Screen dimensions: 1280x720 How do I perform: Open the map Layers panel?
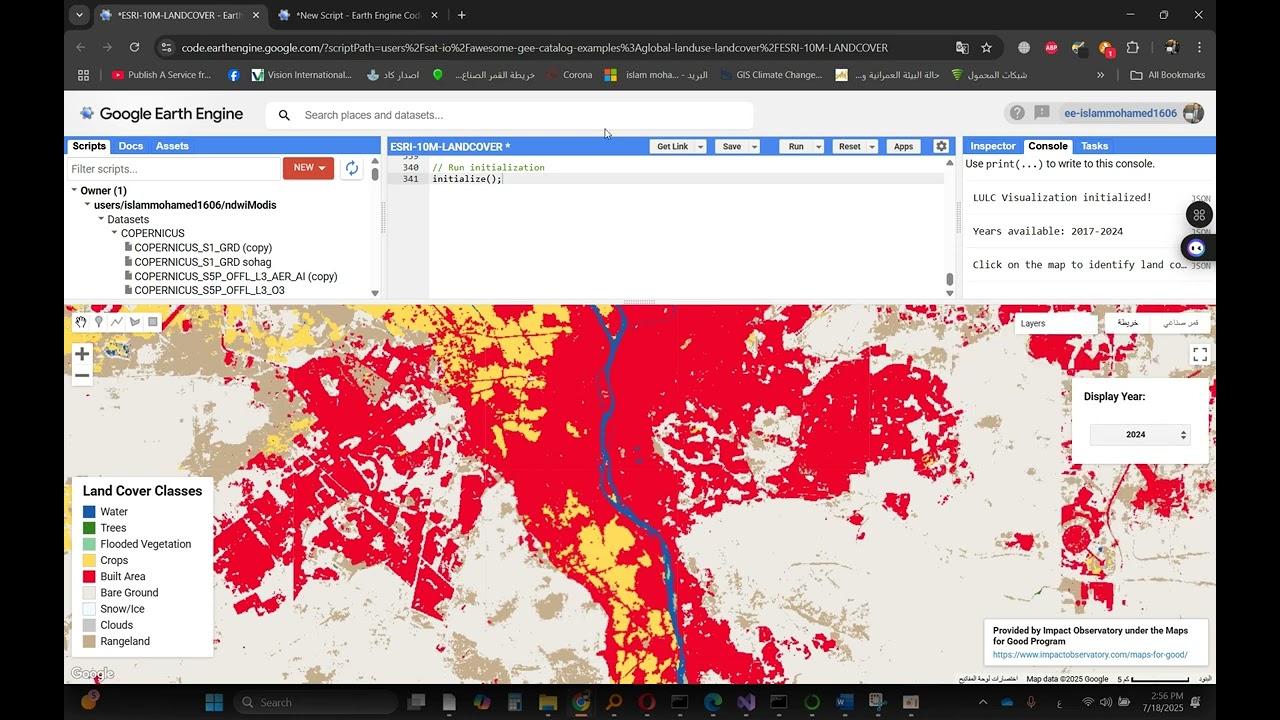coord(1056,323)
